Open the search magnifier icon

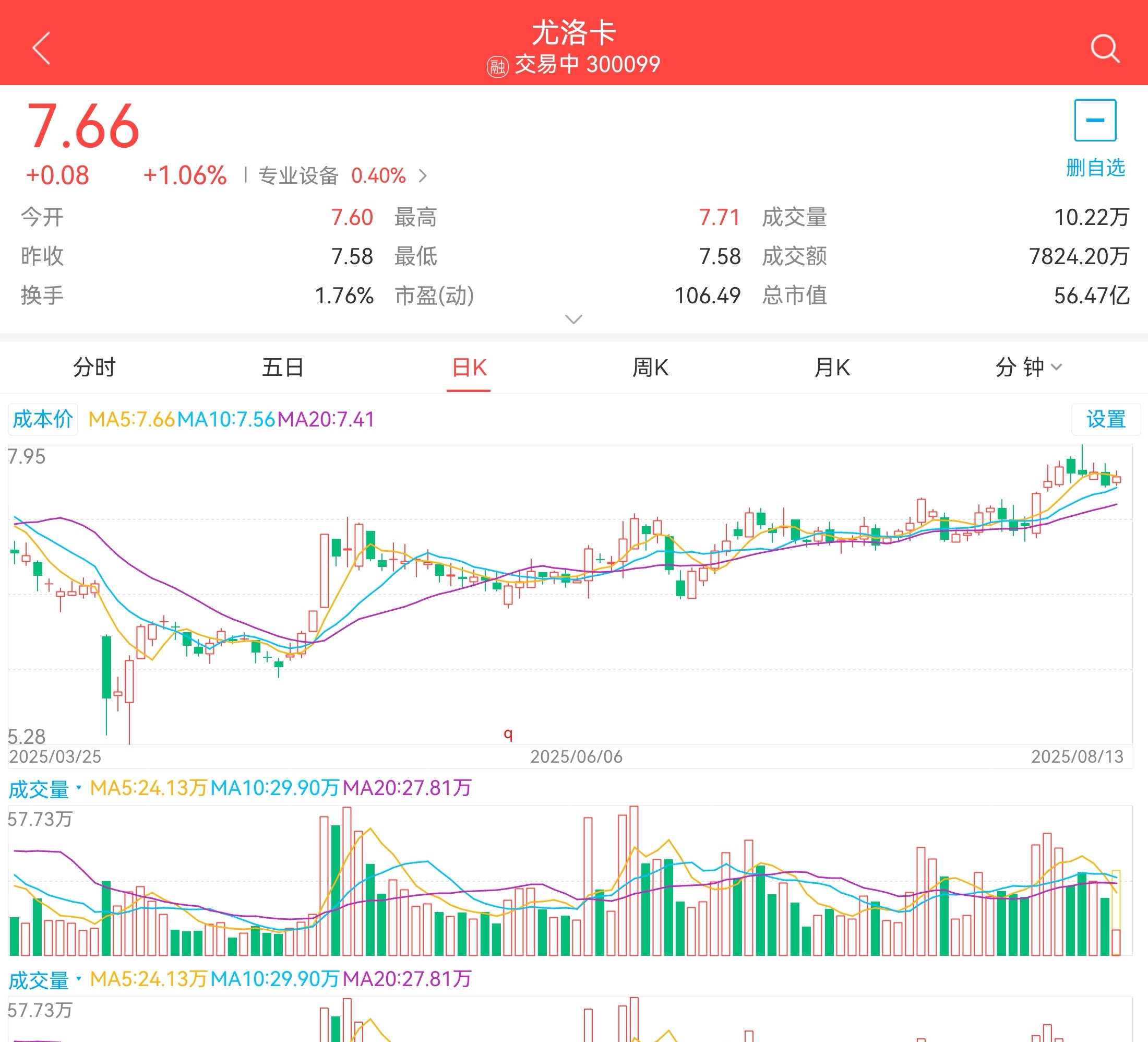[1105, 49]
